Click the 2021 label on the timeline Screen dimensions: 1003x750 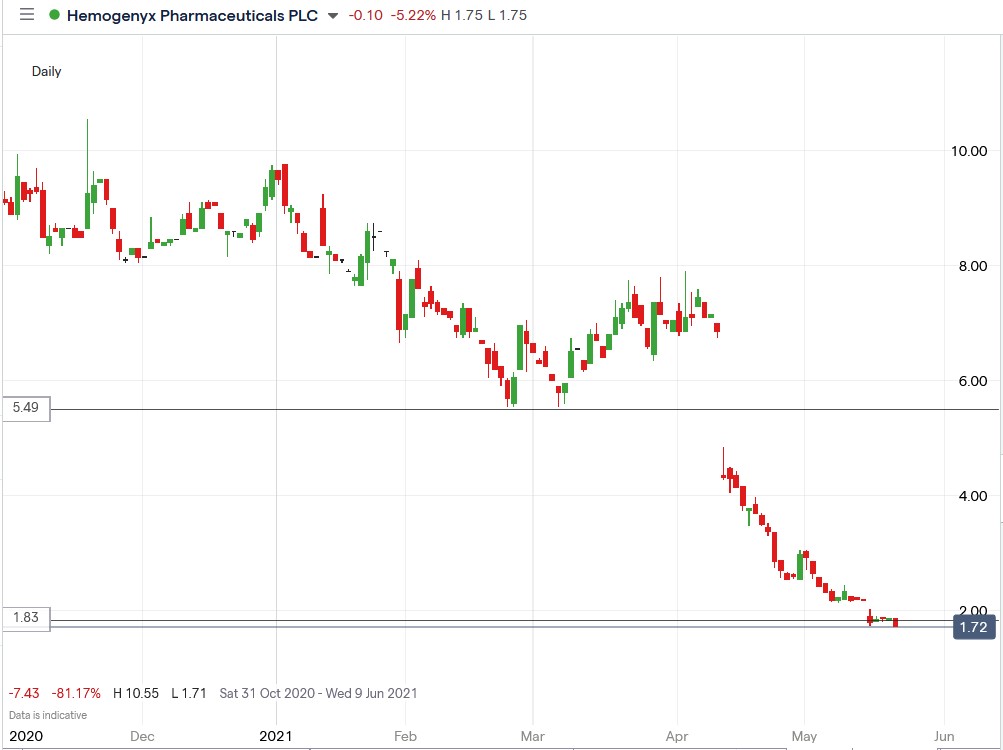(x=277, y=735)
